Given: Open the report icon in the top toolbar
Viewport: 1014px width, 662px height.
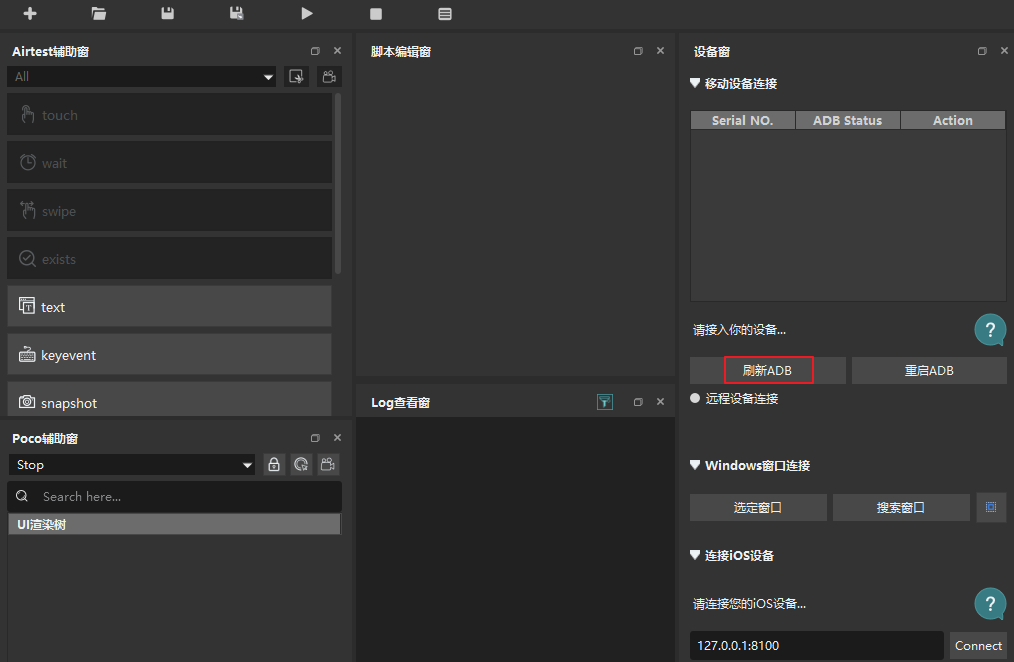Looking at the screenshot, I should [445, 14].
